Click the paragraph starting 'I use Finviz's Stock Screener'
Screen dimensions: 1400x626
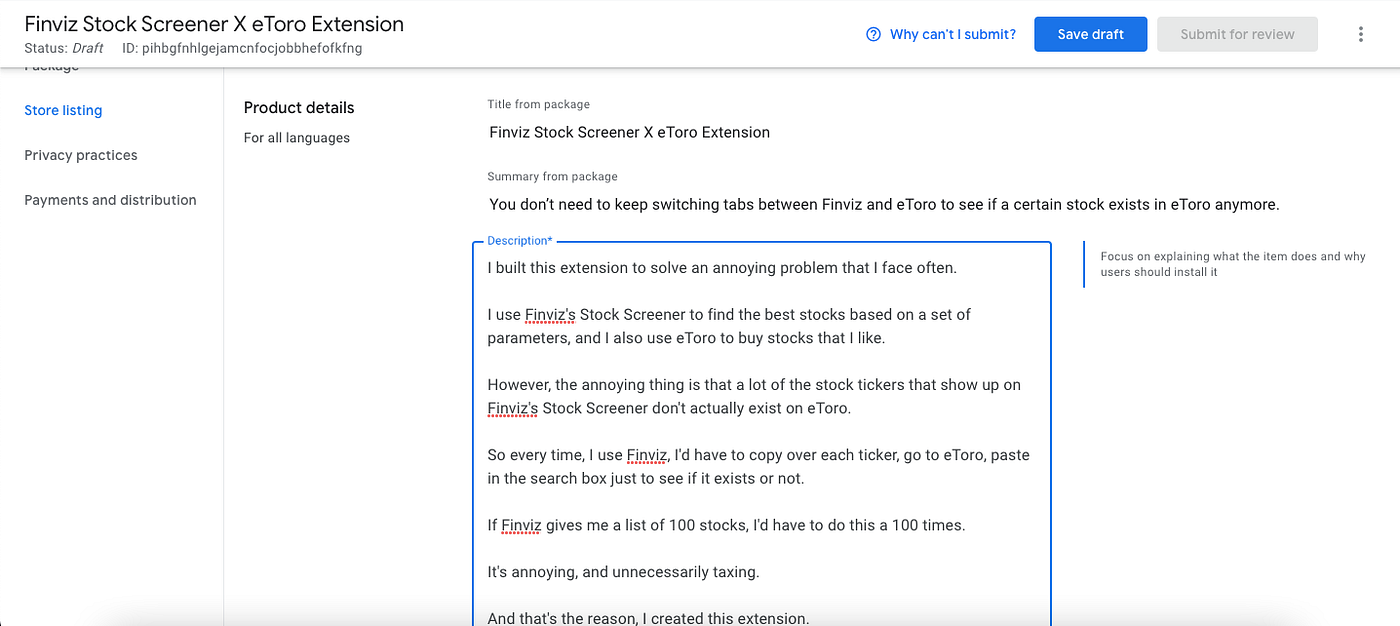click(x=729, y=326)
